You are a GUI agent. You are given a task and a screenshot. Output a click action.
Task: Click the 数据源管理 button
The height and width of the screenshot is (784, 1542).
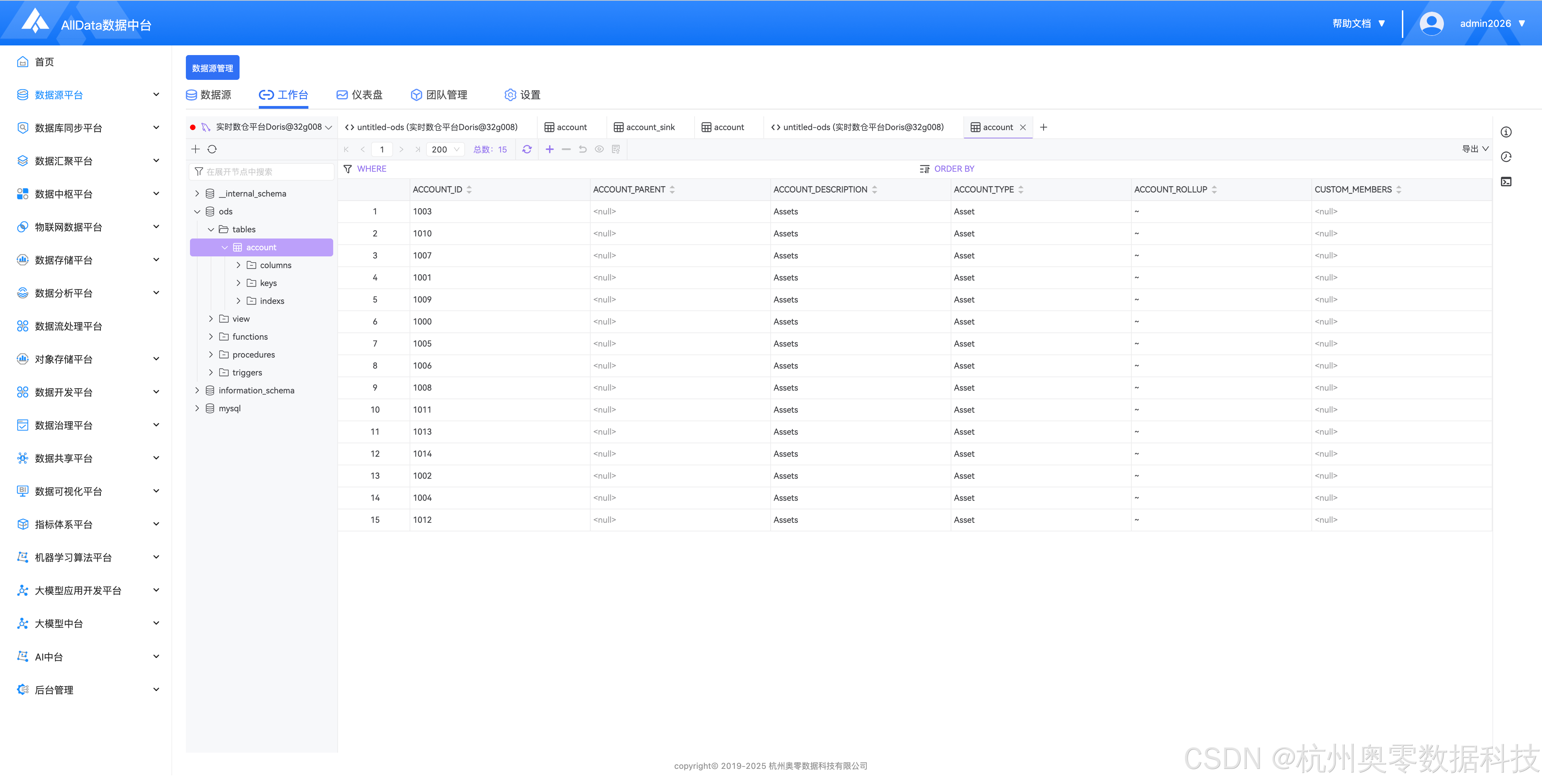click(212, 68)
